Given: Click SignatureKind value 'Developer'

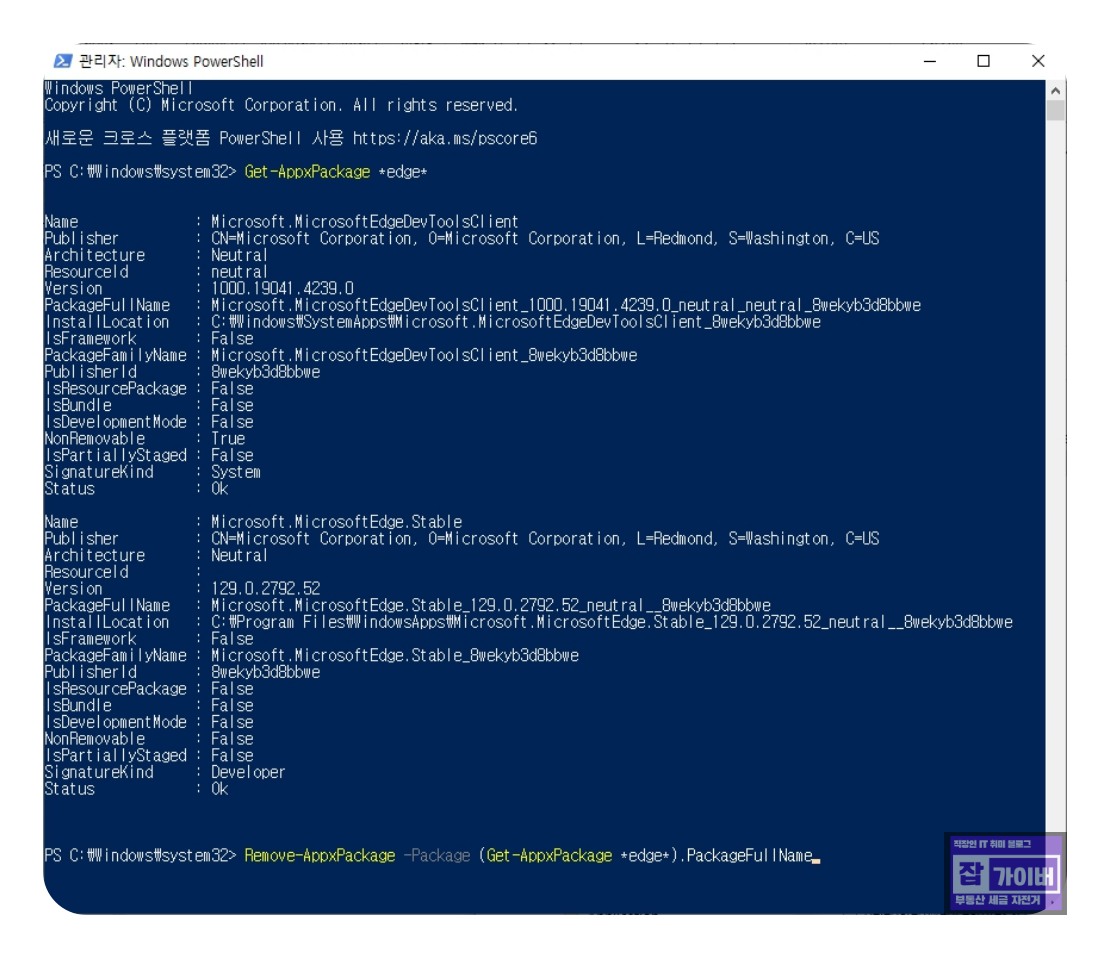Looking at the screenshot, I should click(248, 772).
